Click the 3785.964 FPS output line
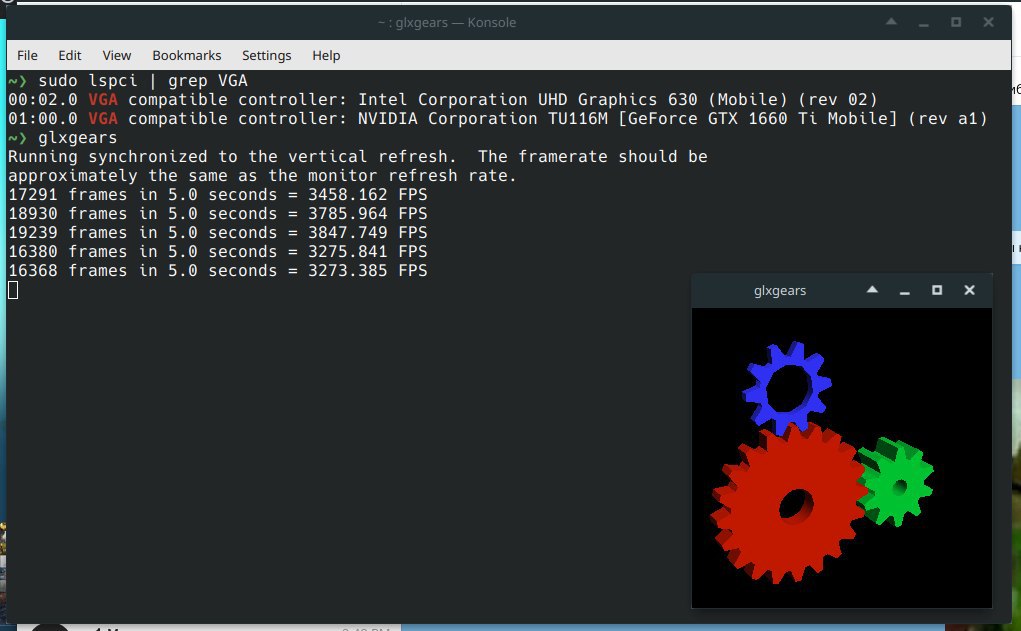1021x631 pixels. click(217, 213)
